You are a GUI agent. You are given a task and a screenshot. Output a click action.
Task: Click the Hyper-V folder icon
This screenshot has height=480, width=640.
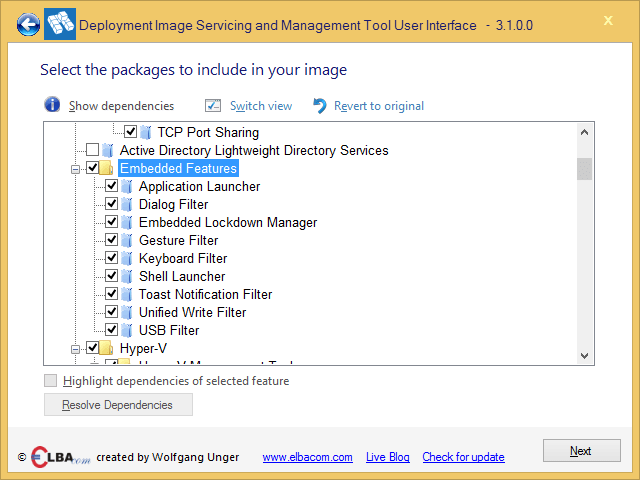tap(106, 348)
